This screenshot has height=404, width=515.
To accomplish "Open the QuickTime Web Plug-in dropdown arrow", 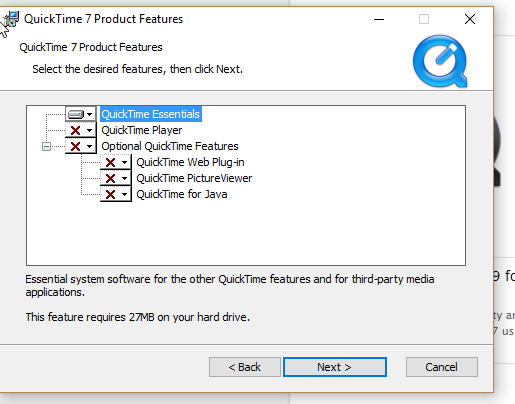I will coord(124,162).
